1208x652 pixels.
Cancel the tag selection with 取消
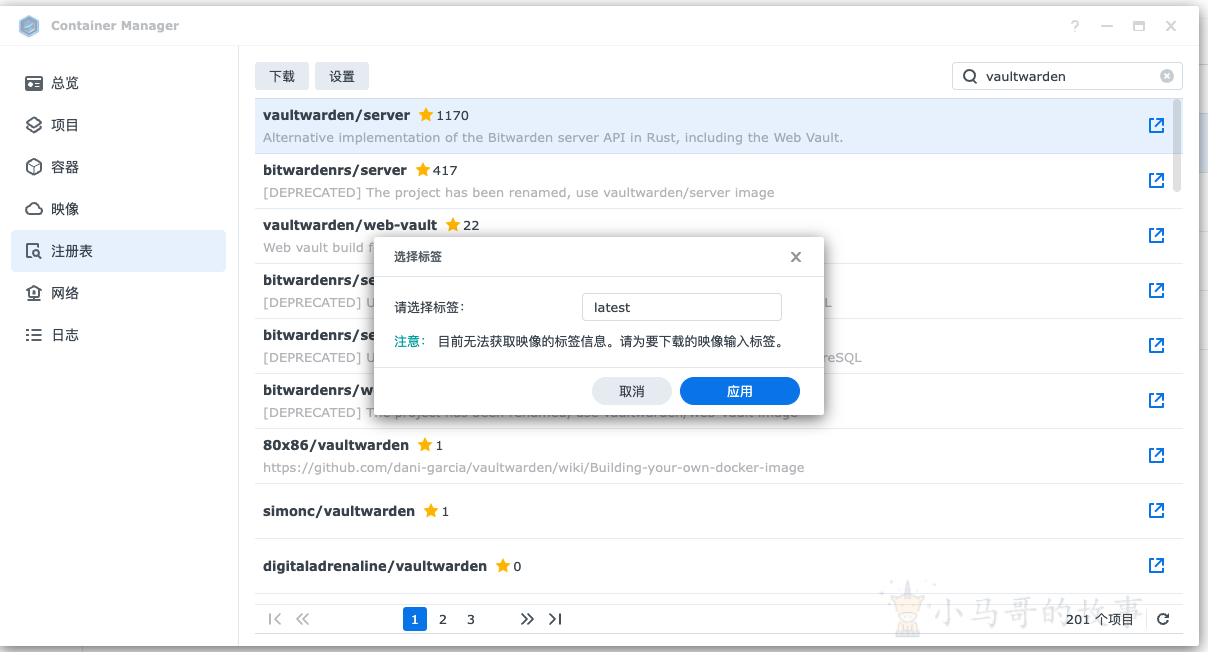632,391
